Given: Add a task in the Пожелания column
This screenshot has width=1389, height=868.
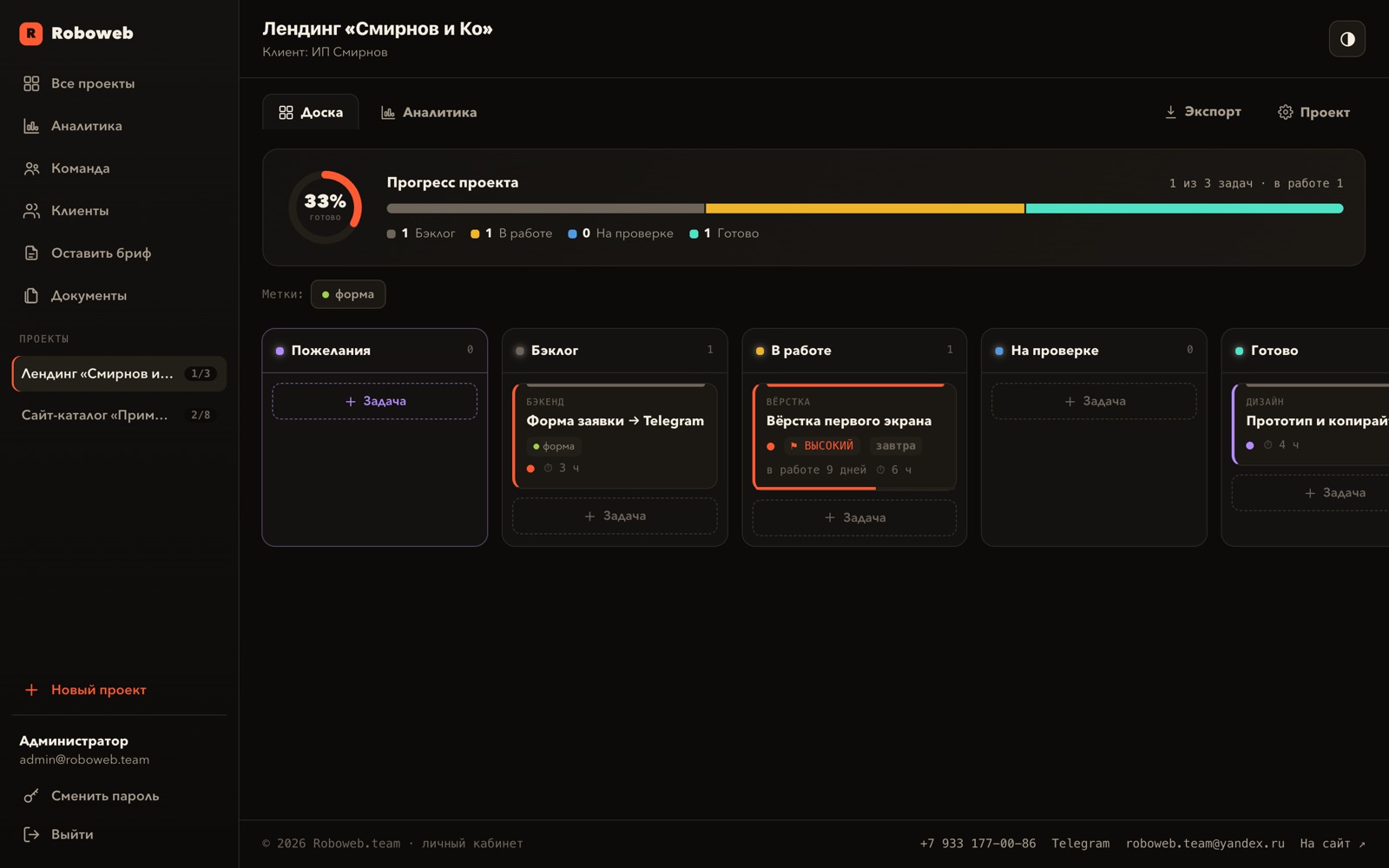Looking at the screenshot, I should [375, 401].
